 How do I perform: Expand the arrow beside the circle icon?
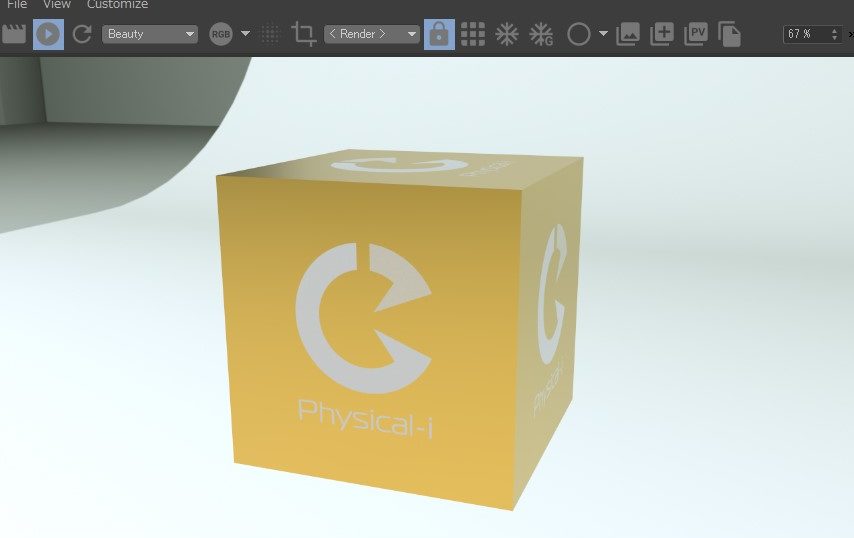coord(603,34)
